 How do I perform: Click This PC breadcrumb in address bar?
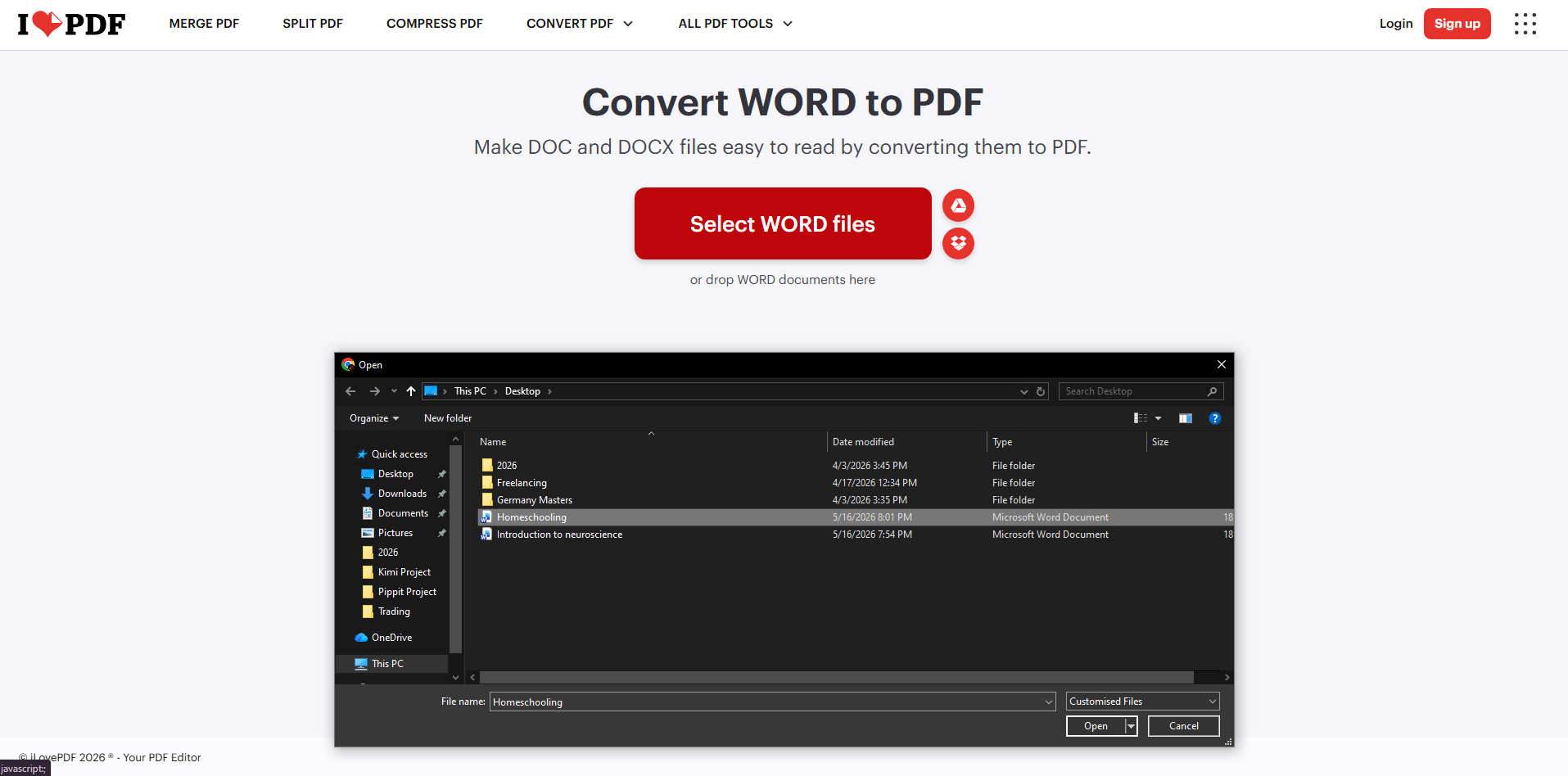pyautogui.click(x=470, y=391)
